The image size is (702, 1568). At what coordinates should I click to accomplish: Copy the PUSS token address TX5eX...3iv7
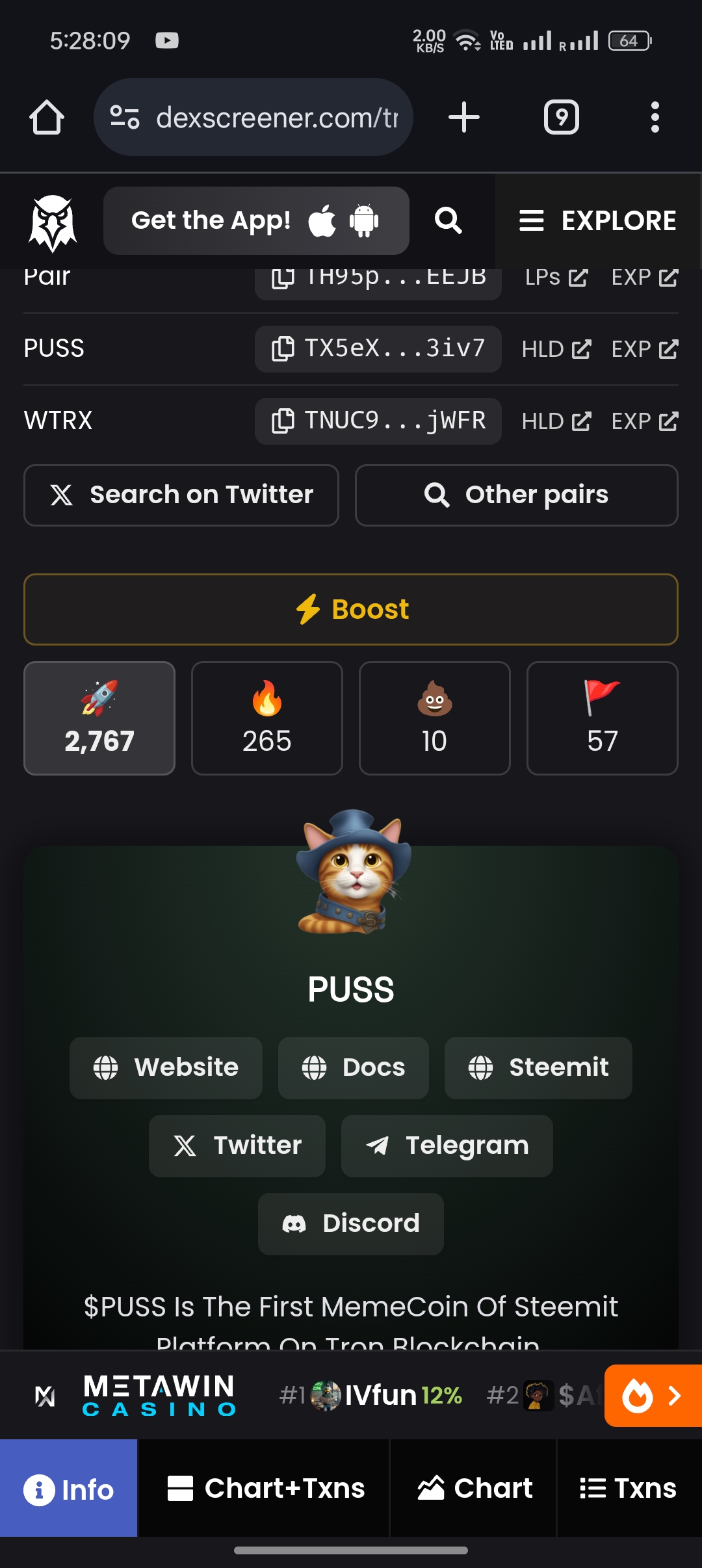point(378,349)
